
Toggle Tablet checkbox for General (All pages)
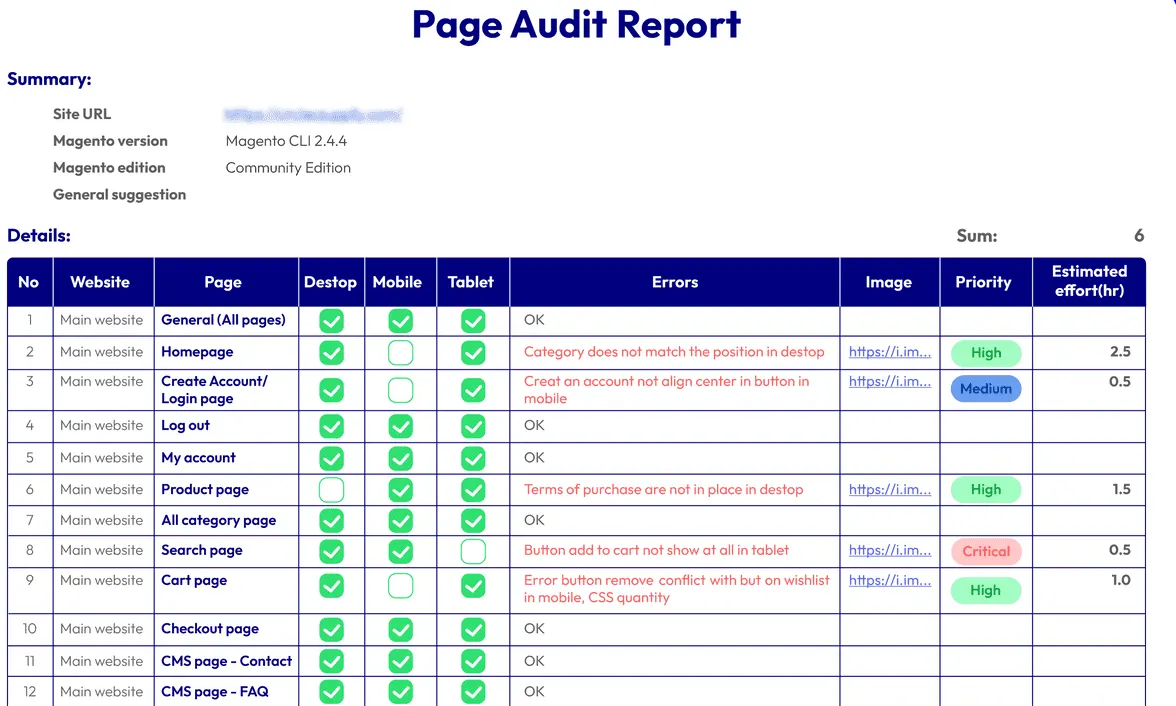473,321
